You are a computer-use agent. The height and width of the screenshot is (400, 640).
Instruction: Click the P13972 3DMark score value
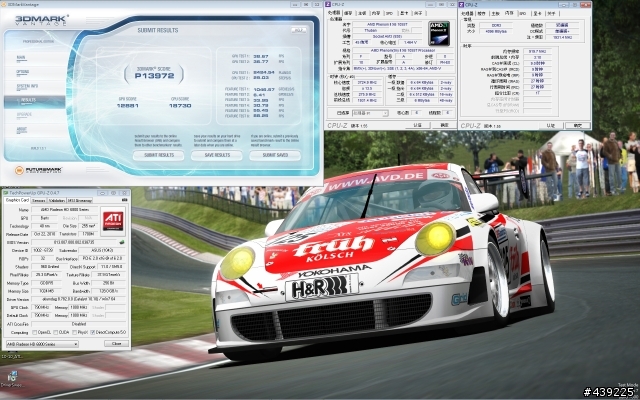154,76
